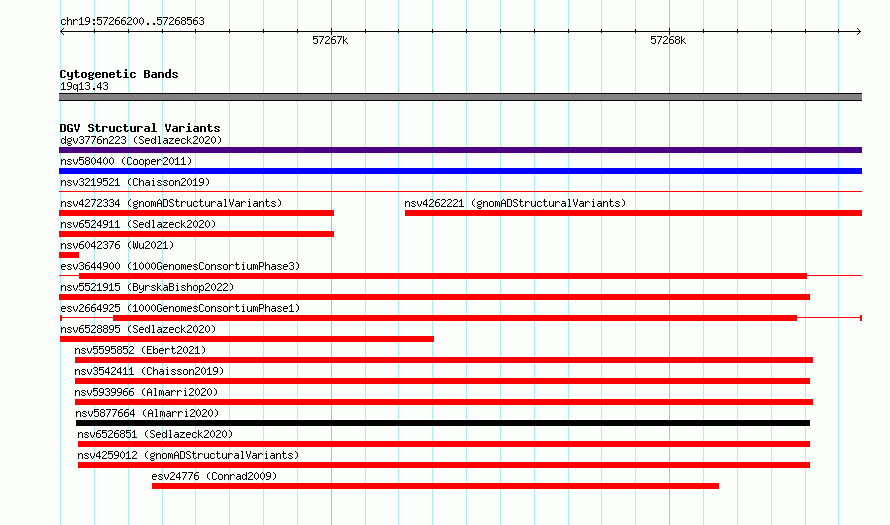Click the 57267k ruler position label
This screenshot has width=890, height=525.
[330, 40]
